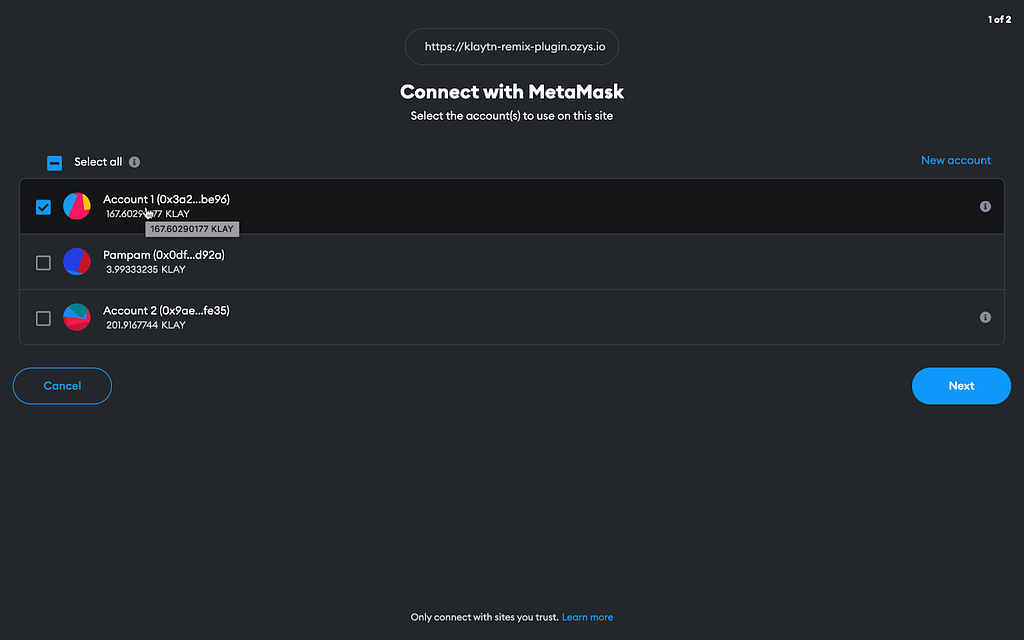Click the Cancel button
Viewport: 1024px width, 640px height.
(x=62, y=386)
